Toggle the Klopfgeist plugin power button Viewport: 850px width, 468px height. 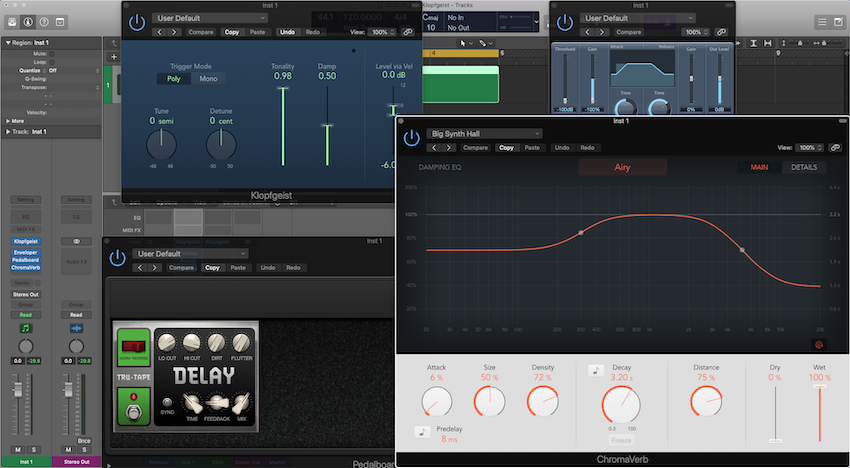coord(137,23)
